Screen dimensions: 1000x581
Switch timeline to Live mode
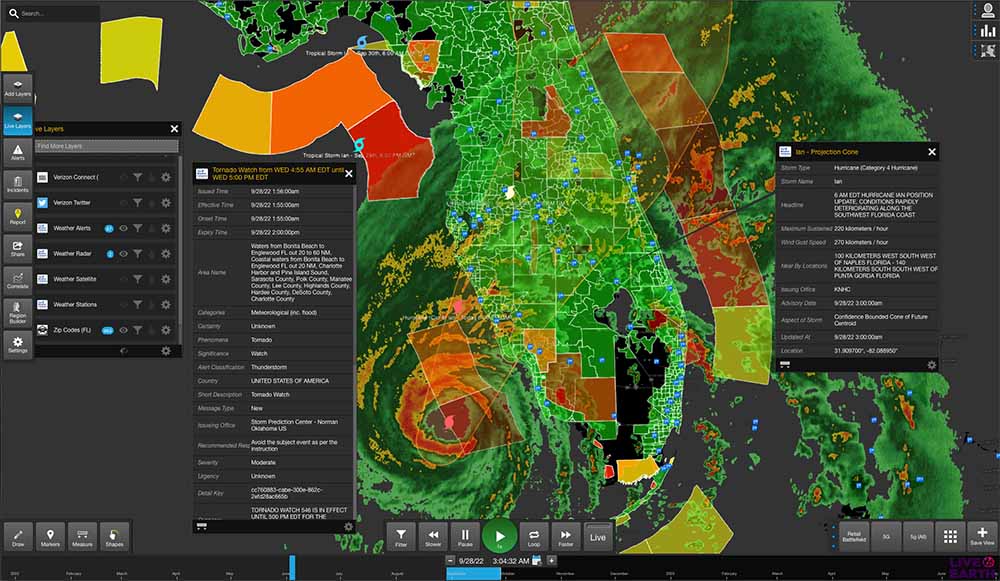pos(598,537)
